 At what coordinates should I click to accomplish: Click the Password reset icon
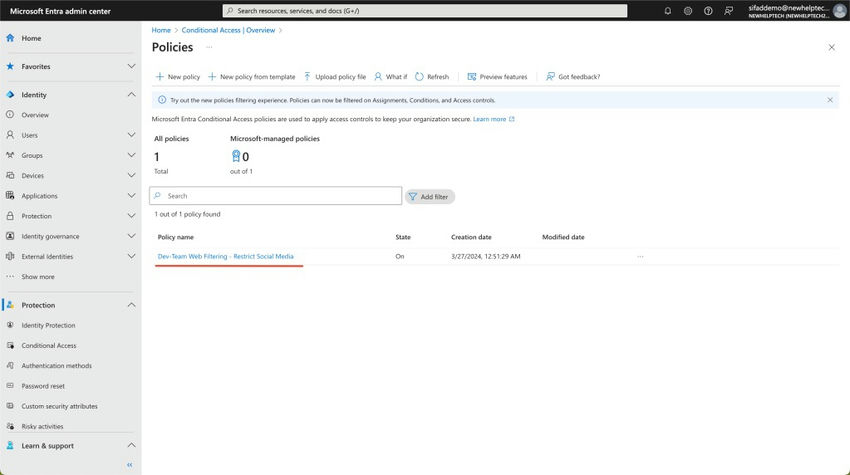tap(10, 386)
